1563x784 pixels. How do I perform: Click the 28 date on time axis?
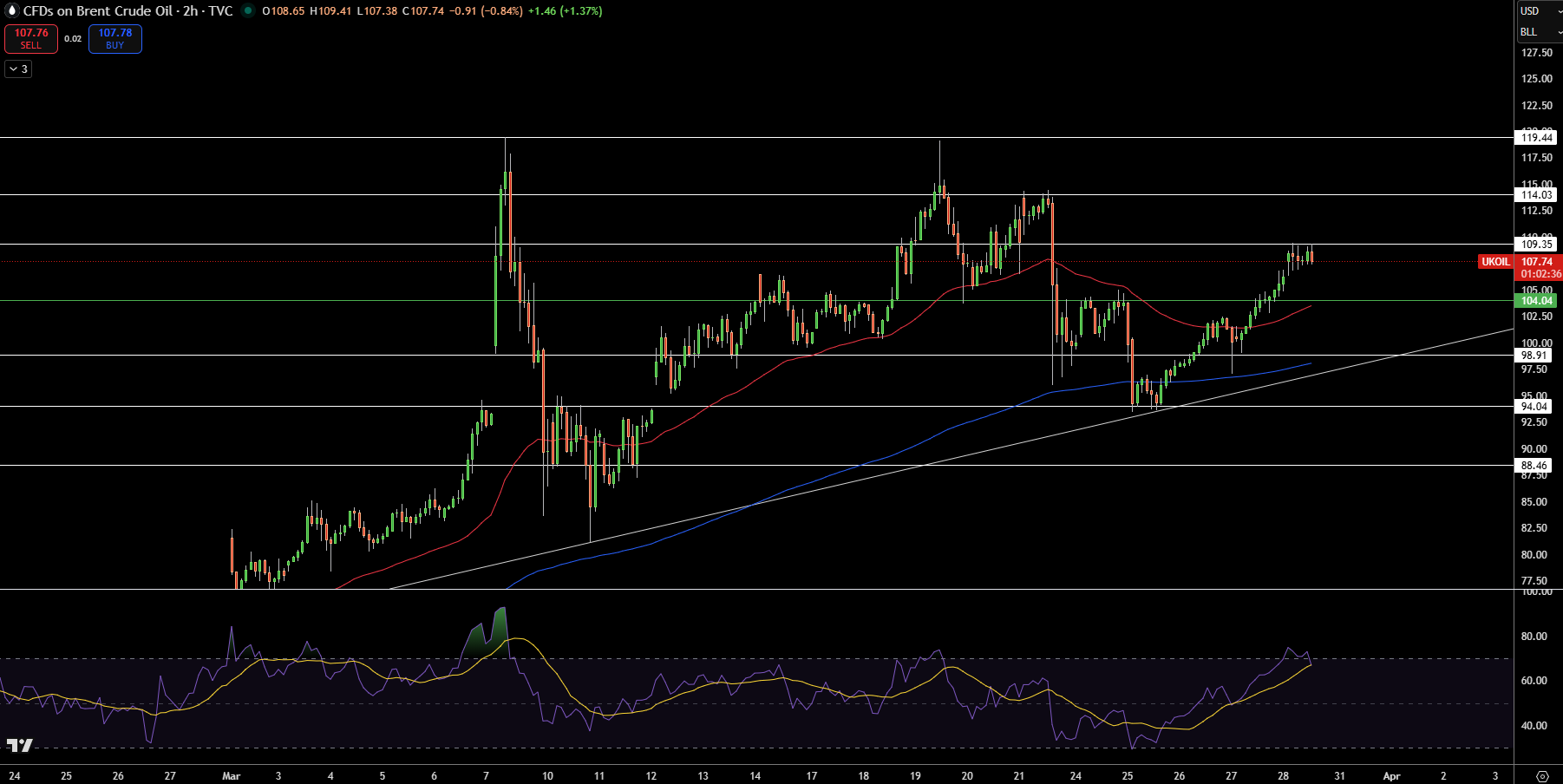[1284, 776]
